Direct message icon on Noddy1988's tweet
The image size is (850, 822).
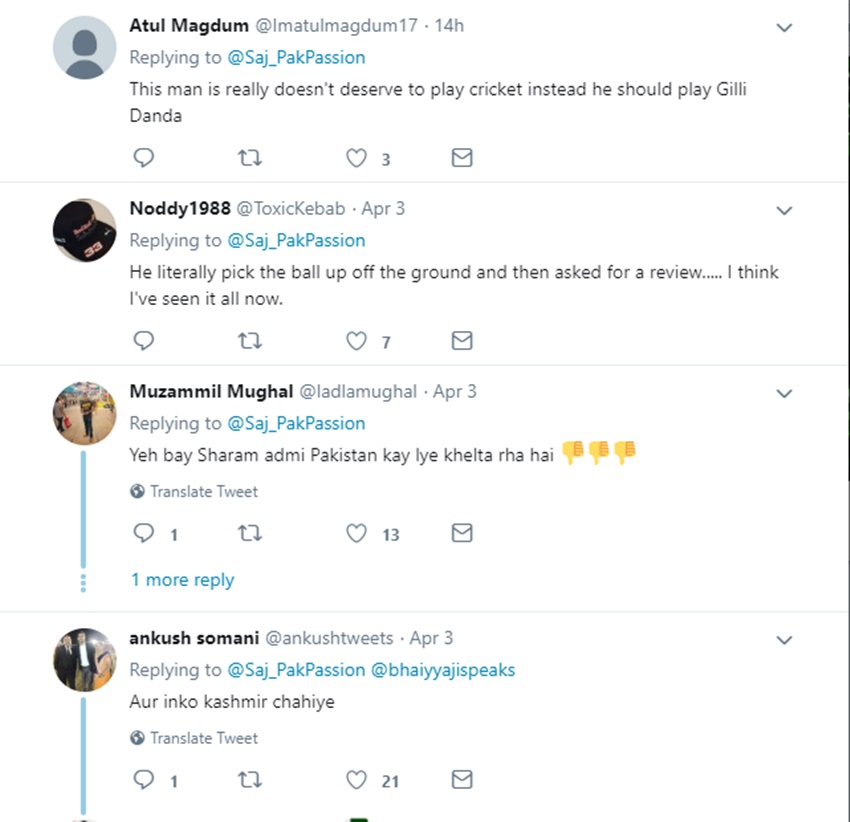462,341
